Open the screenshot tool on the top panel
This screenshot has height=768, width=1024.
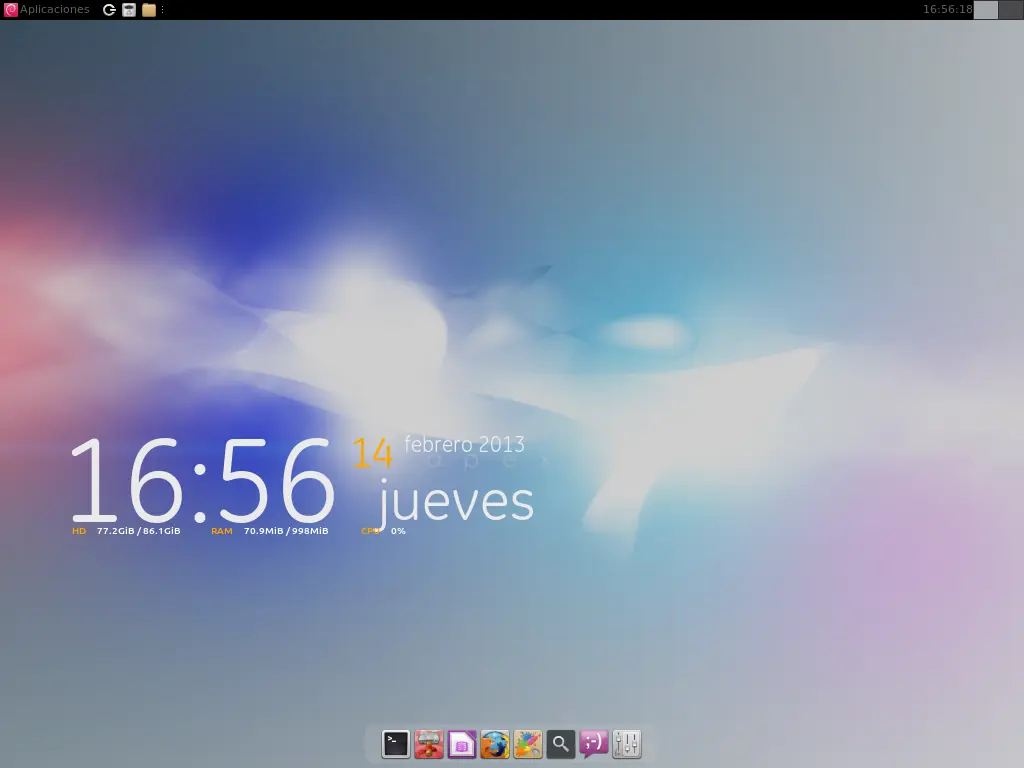click(x=129, y=9)
